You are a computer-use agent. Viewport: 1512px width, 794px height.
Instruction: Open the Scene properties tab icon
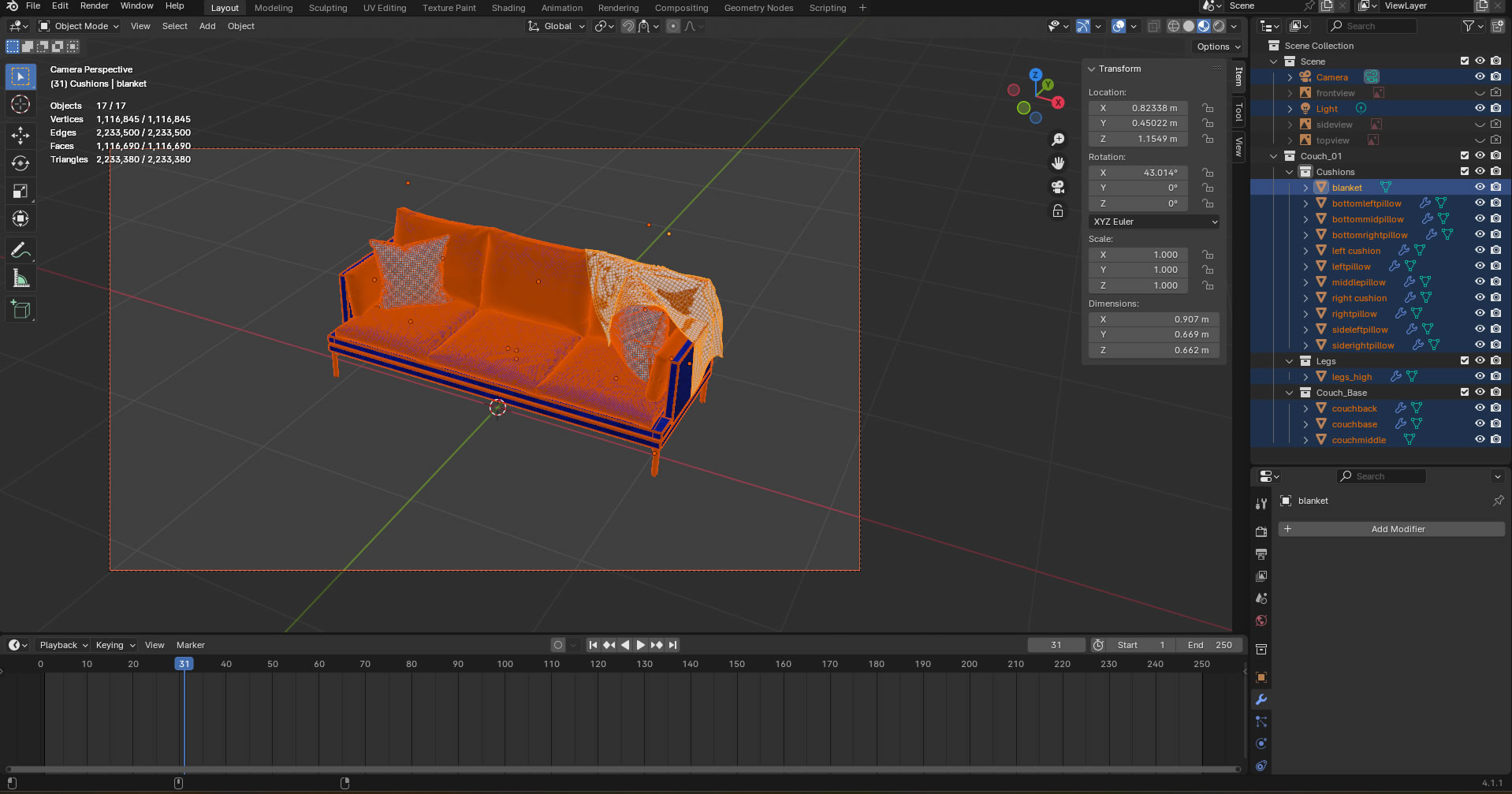(1261, 598)
